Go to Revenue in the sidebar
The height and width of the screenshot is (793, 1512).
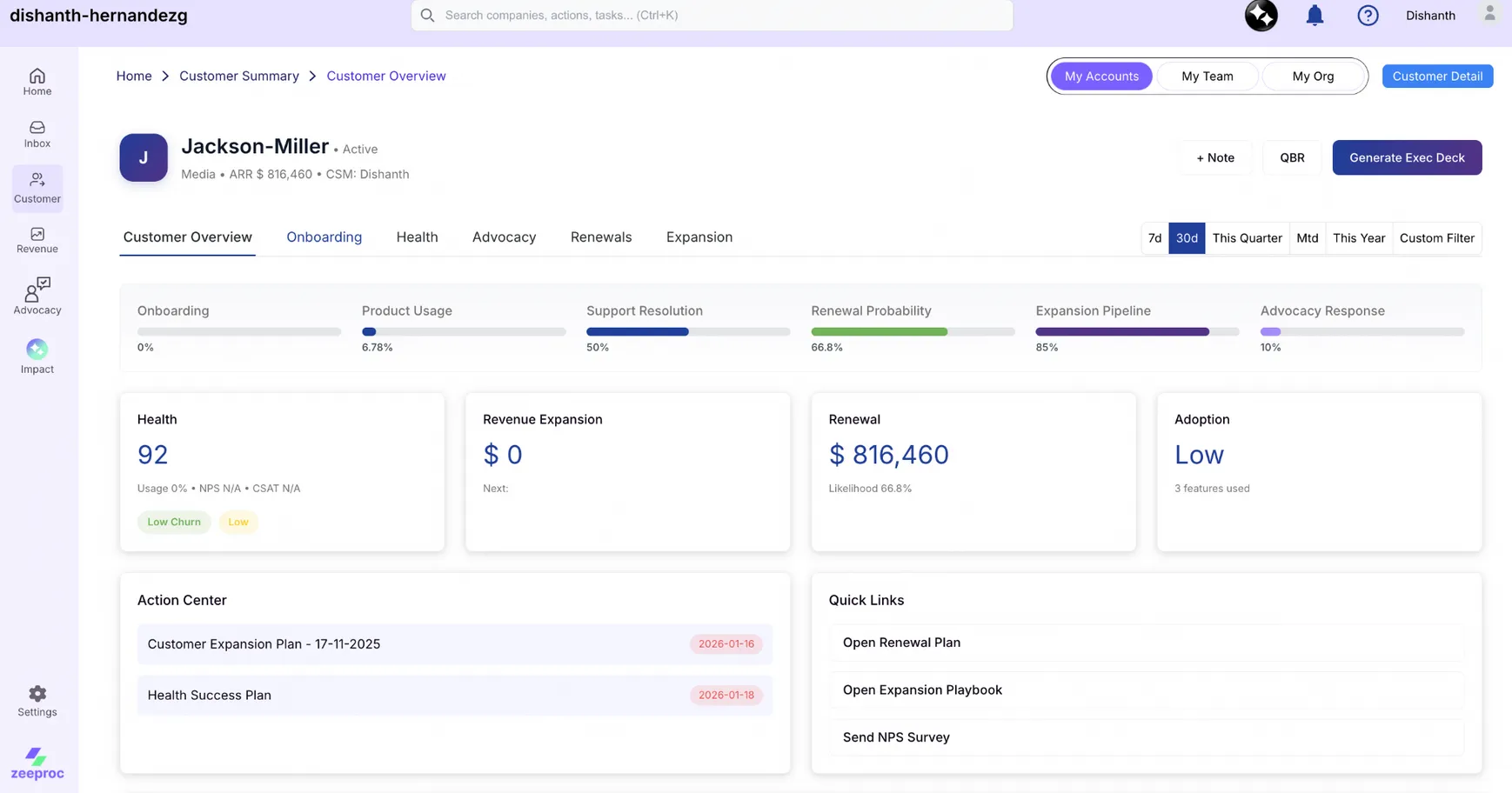(x=37, y=240)
